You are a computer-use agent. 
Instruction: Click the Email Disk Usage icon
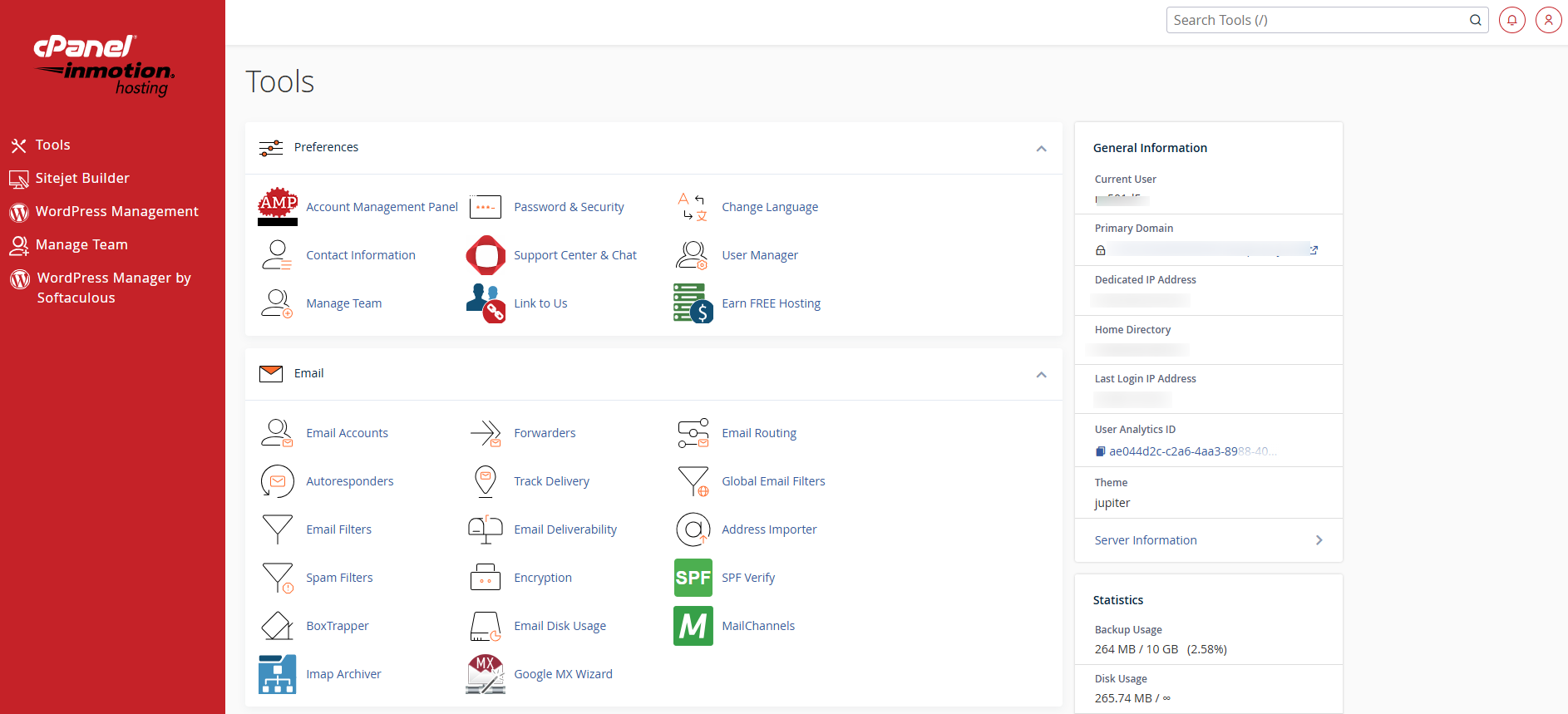click(486, 626)
